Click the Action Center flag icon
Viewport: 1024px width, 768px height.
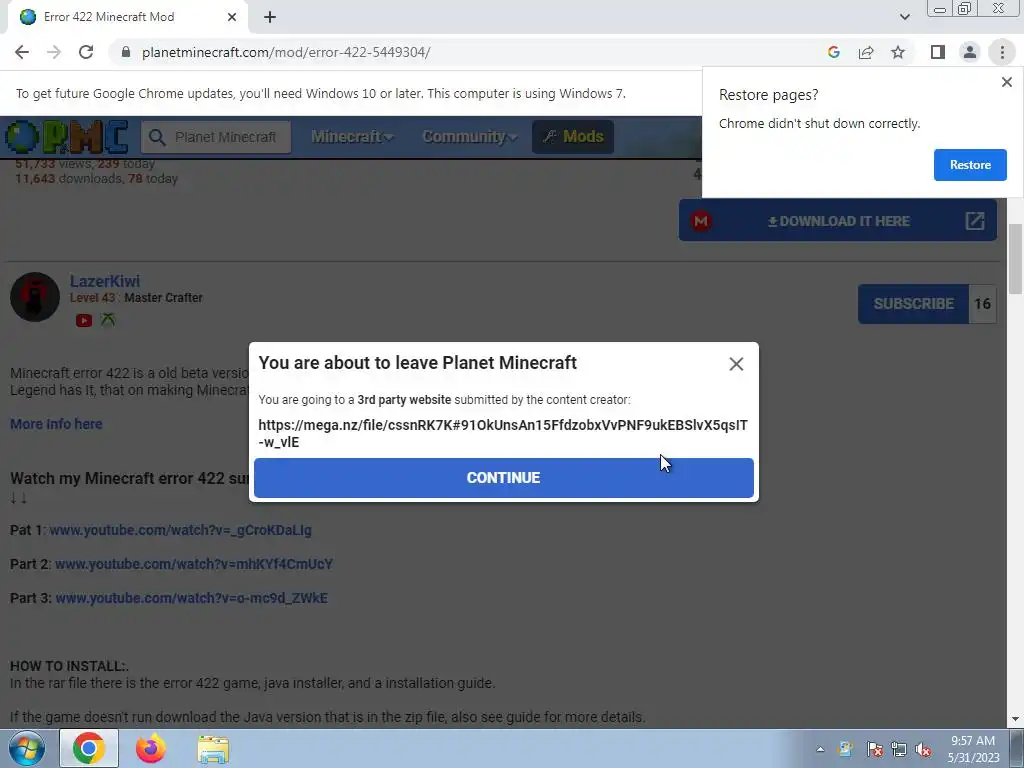pos(874,749)
